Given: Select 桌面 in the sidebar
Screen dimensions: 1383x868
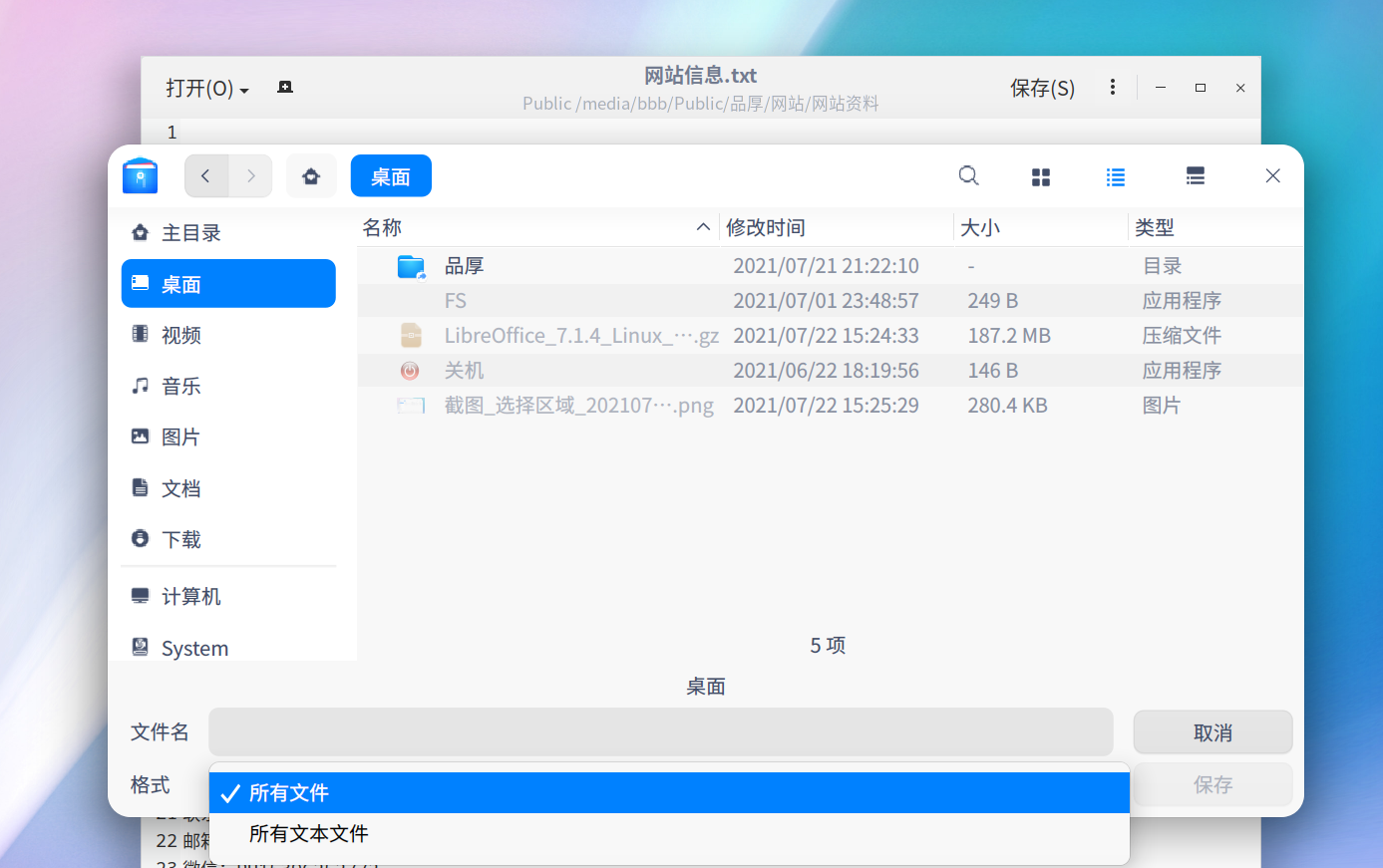Looking at the screenshot, I should coord(228,284).
